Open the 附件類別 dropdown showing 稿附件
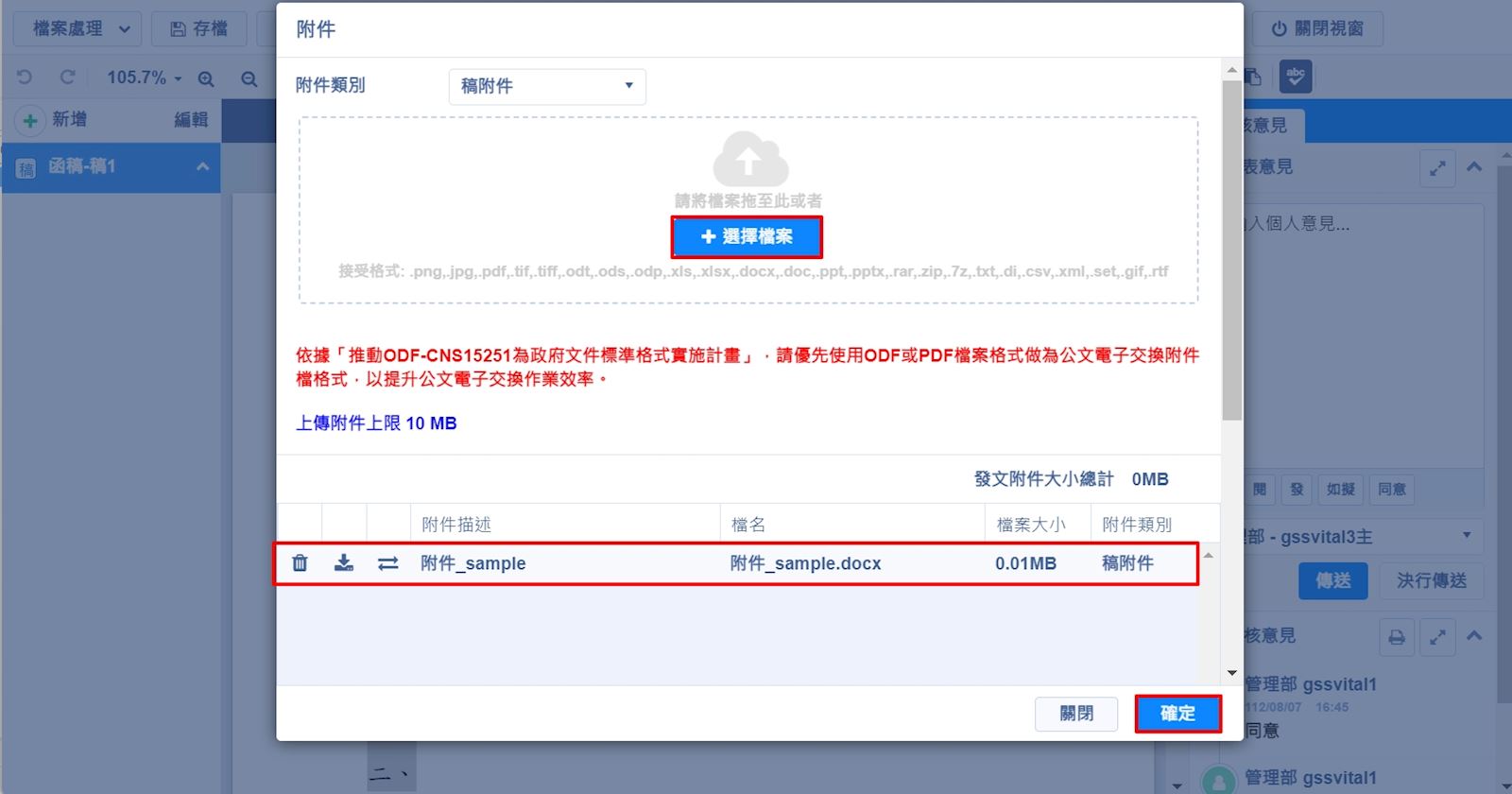 pos(547,86)
